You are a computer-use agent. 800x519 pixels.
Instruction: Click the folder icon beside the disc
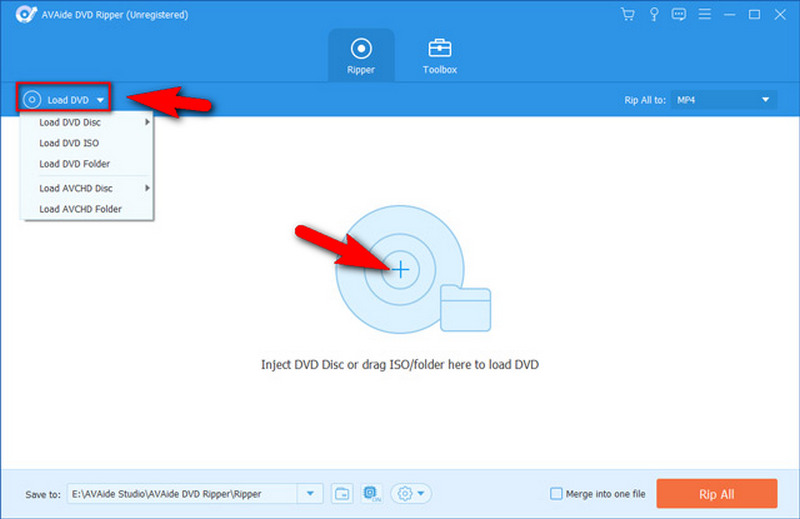click(465, 308)
